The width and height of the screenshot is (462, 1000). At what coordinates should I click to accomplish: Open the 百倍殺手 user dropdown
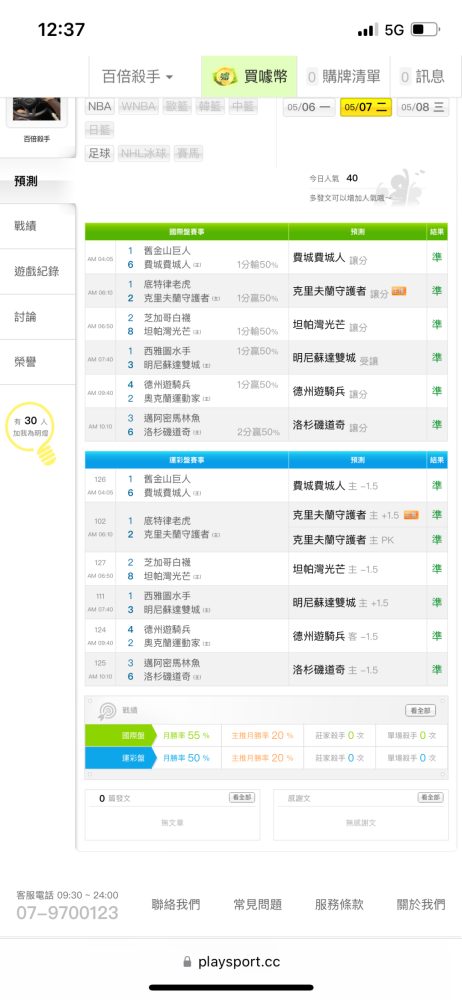138,77
